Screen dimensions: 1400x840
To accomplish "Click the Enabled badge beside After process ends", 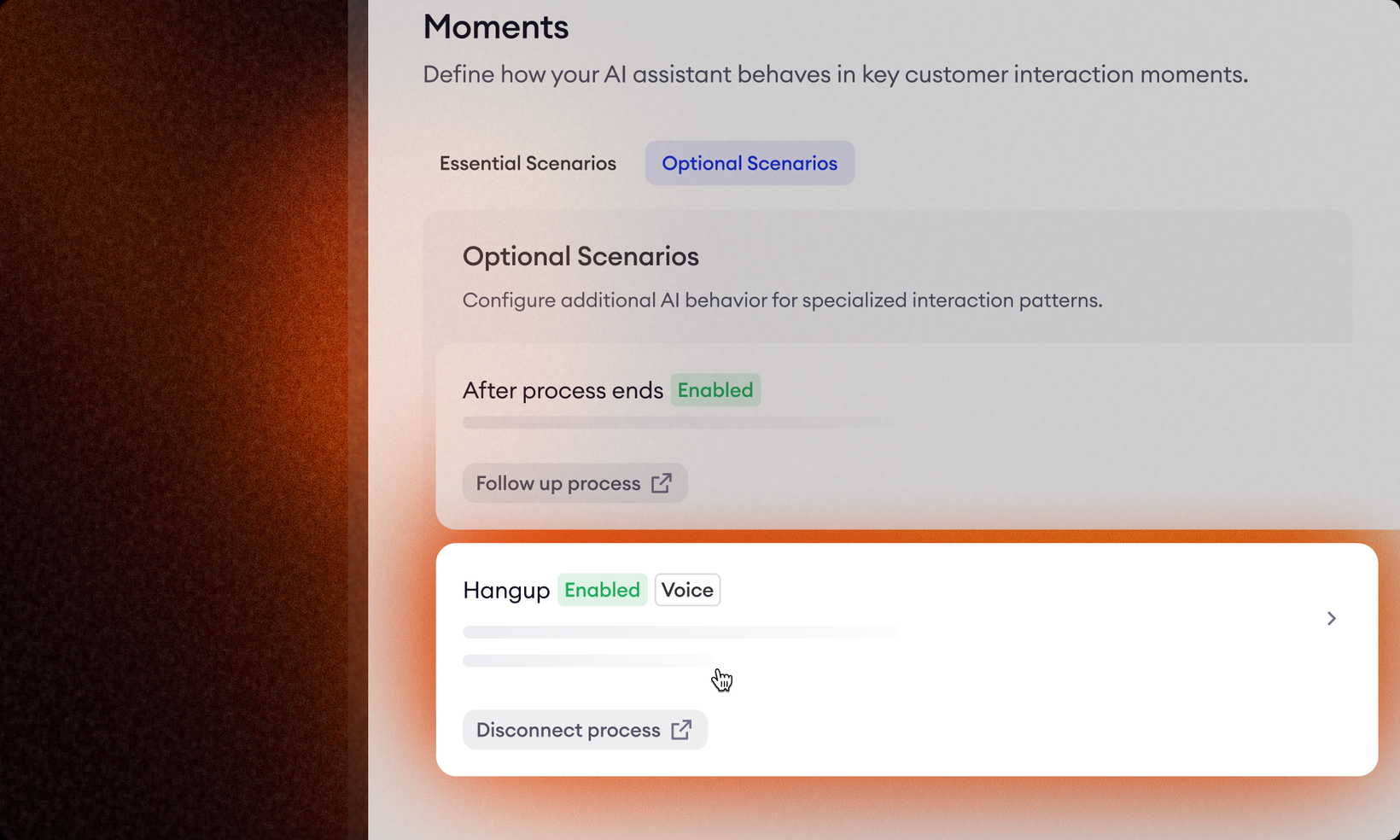I will [x=715, y=390].
